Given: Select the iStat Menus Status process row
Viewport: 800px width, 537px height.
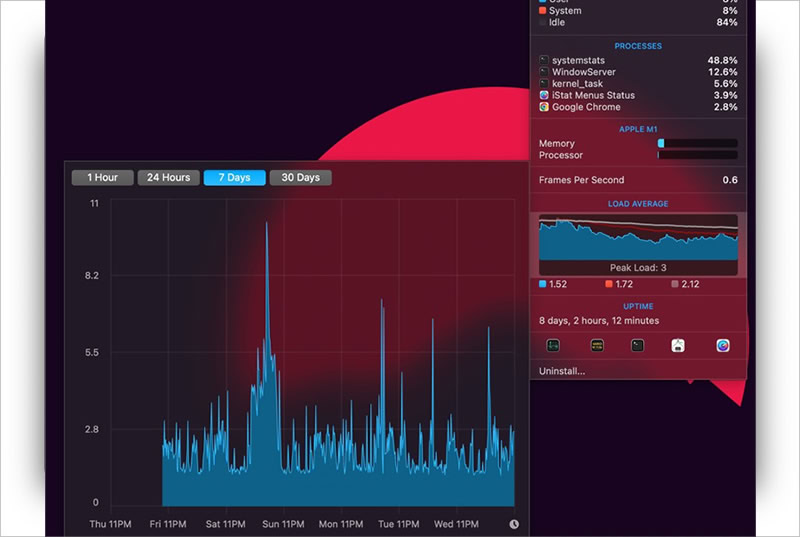Looking at the screenshot, I should tap(638, 95).
